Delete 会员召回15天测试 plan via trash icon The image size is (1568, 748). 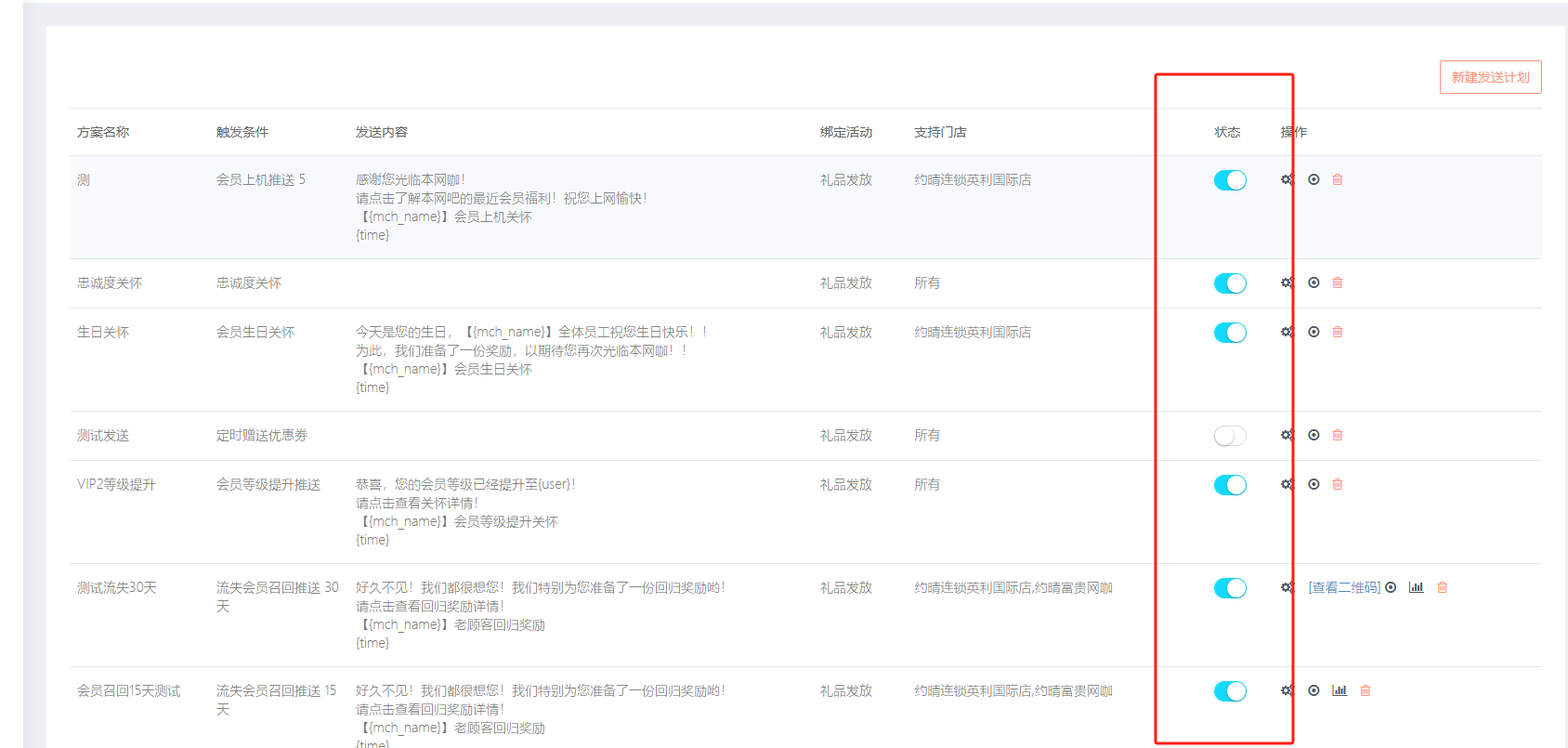1365,690
